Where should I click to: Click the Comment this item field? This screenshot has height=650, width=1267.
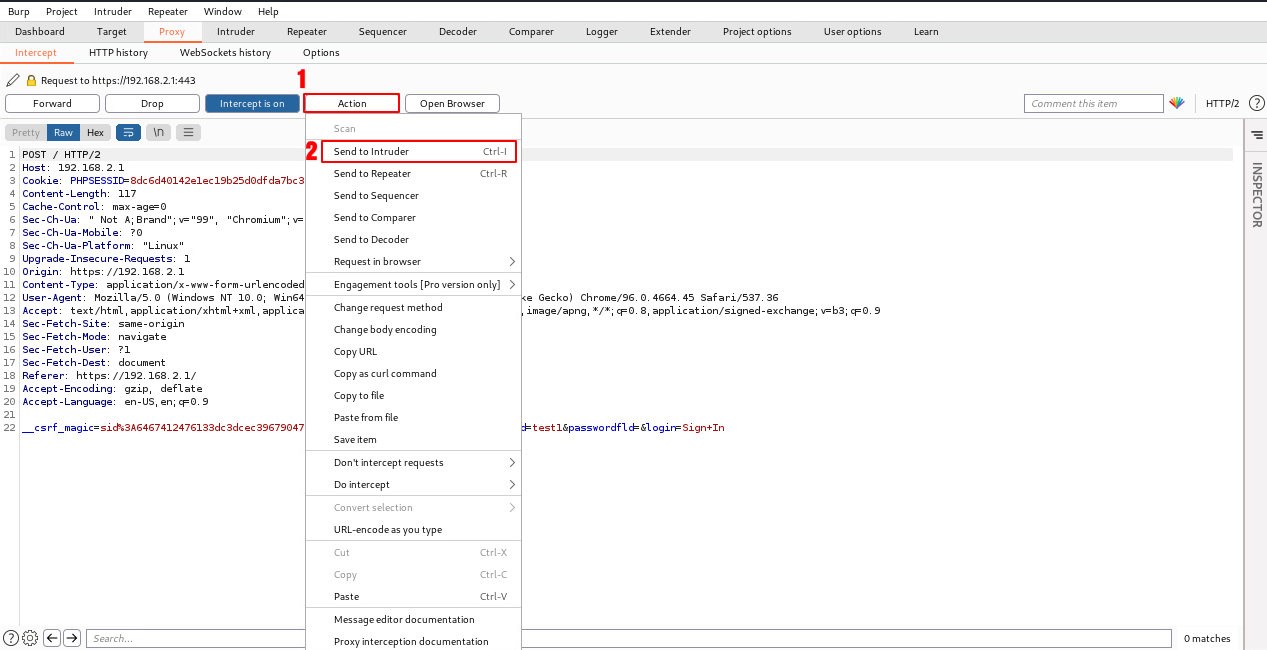click(1093, 103)
